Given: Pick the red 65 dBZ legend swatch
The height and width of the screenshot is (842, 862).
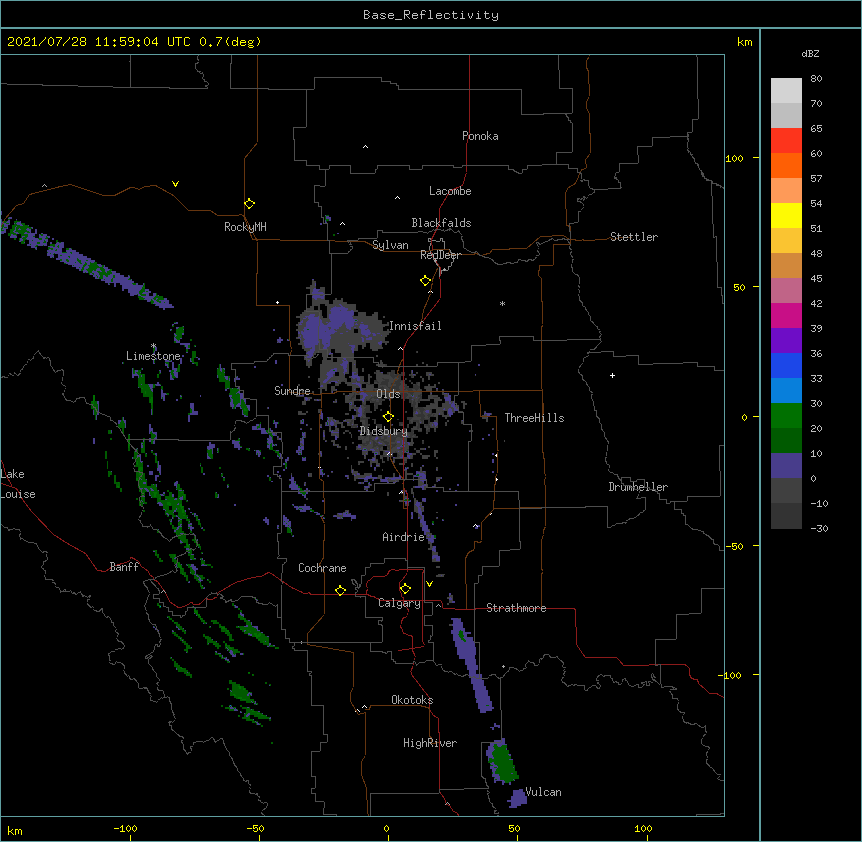Looking at the screenshot, I should tap(786, 141).
